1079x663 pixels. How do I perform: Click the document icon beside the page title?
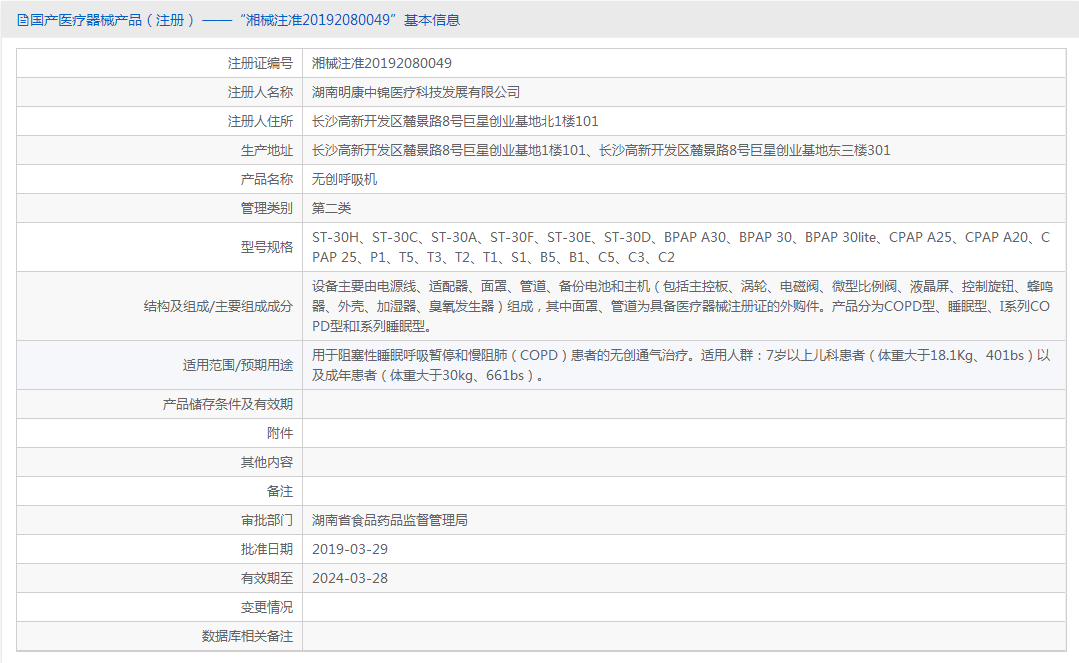click(x=23, y=20)
